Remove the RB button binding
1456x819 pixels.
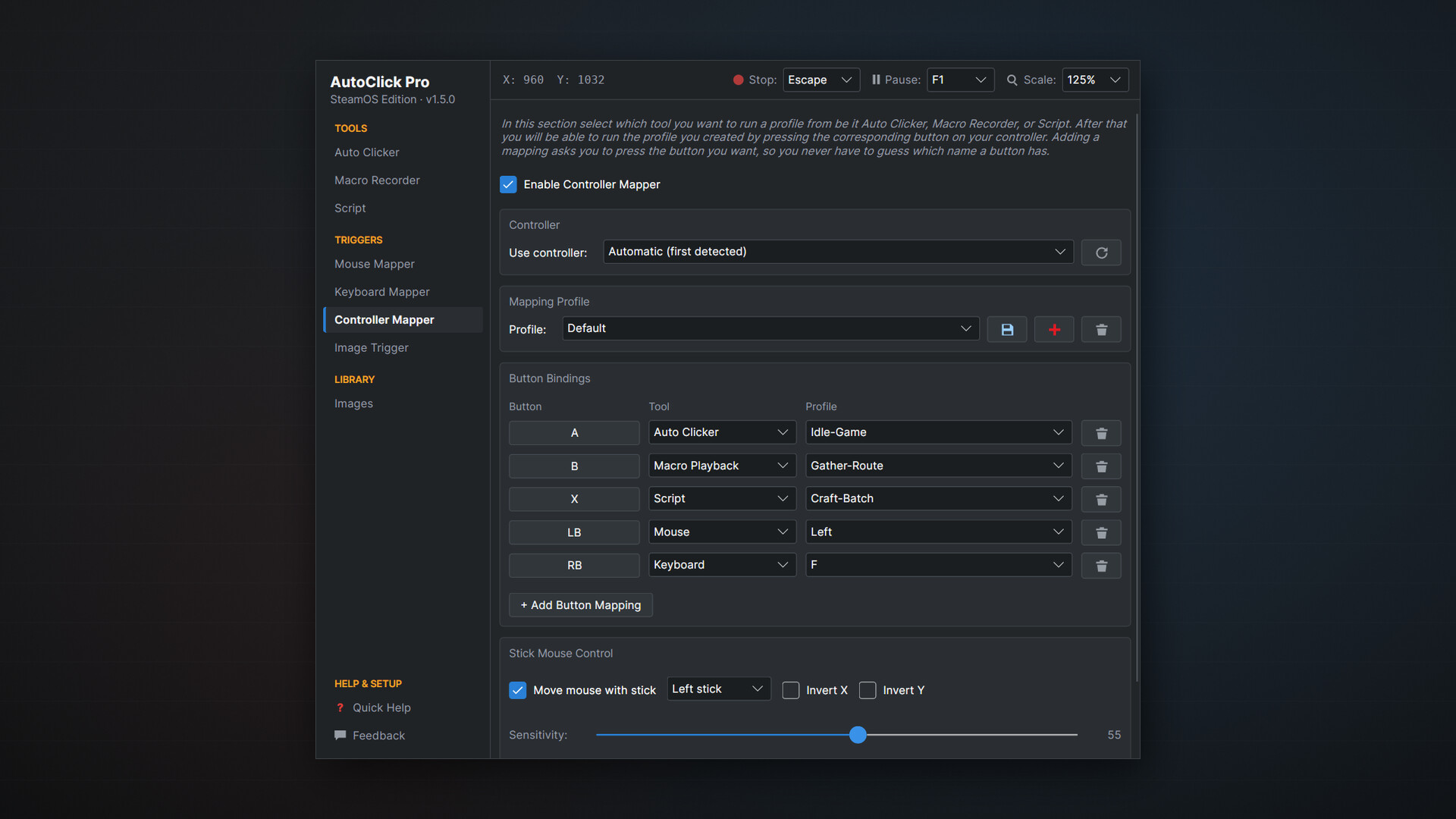(1101, 566)
